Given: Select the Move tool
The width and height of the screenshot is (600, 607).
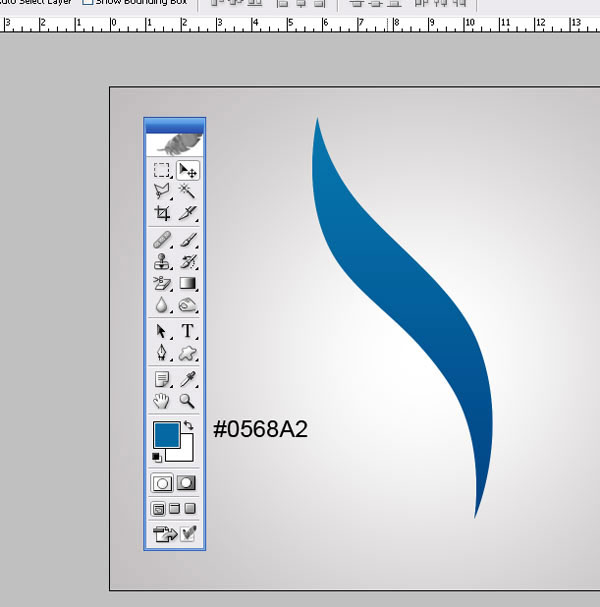Looking at the screenshot, I should (x=187, y=171).
